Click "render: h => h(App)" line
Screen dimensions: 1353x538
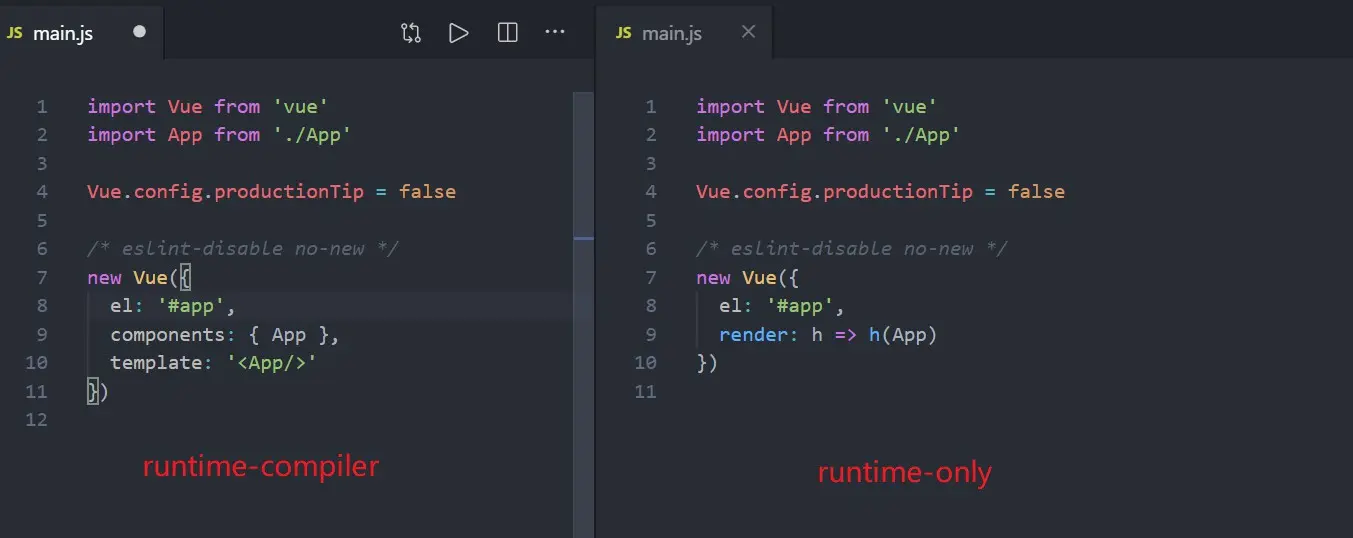pyautogui.click(x=828, y=335)
